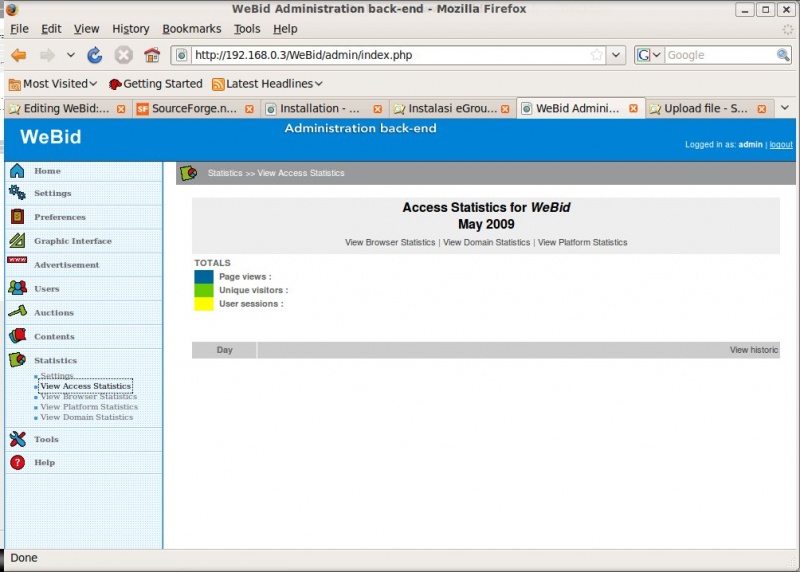
Task: Bookmark this page with the star icon
Action: [x=597, y=55]
